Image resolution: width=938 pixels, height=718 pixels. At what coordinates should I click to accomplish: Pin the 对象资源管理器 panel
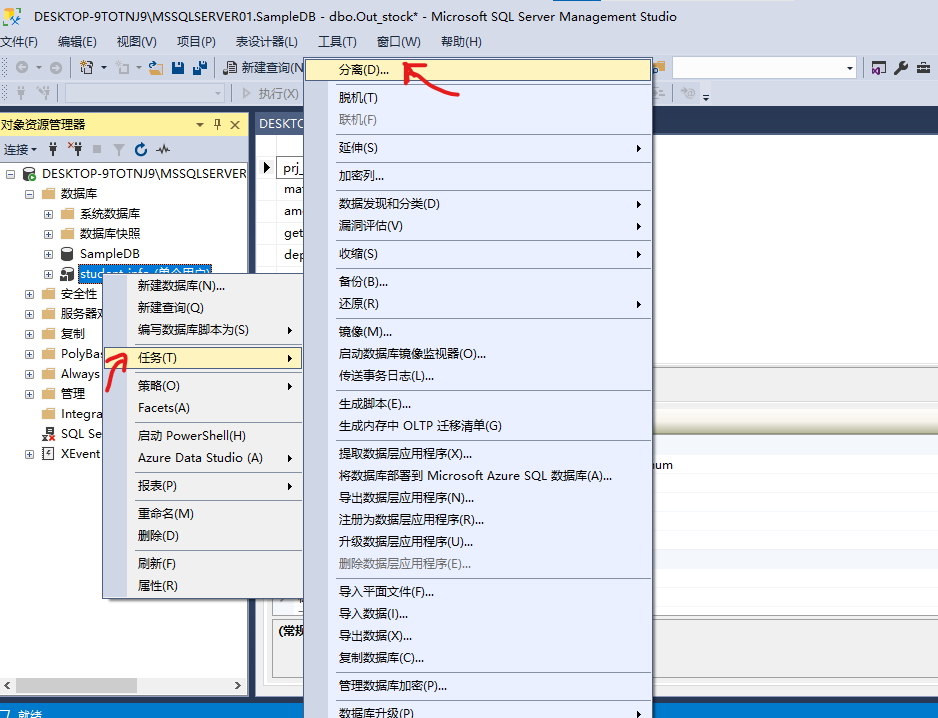(217, 124)
